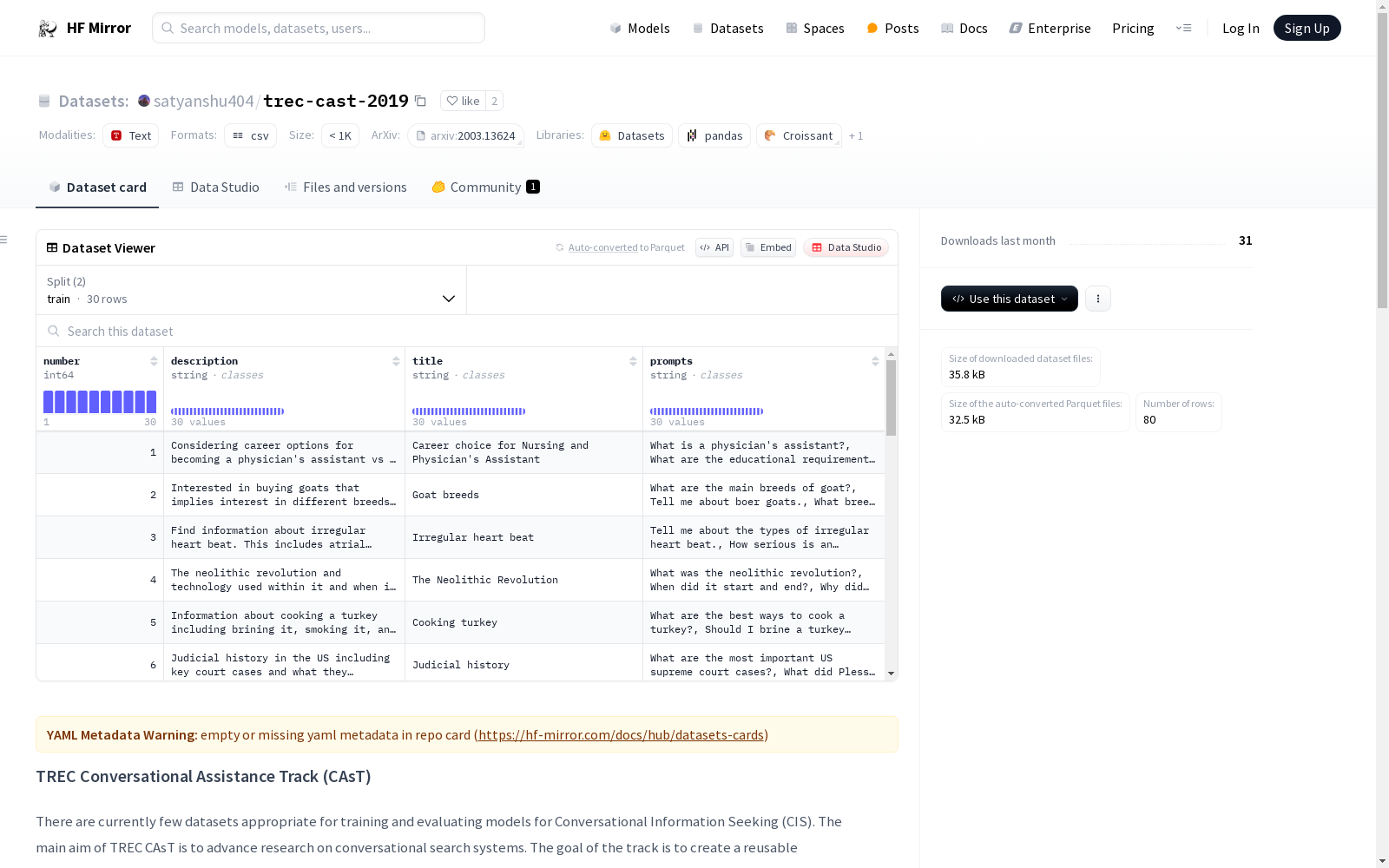
Task: Open Posts in the top navigation
Action: click(893, 29)
